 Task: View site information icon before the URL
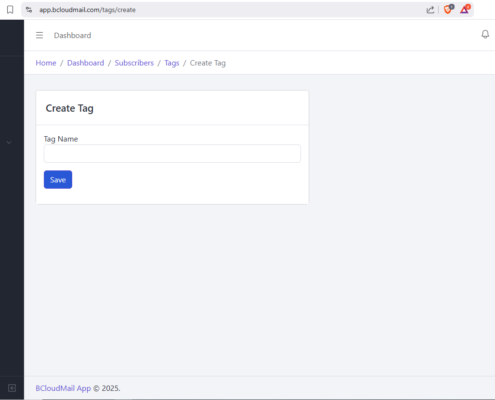click(x=29, y=10)
